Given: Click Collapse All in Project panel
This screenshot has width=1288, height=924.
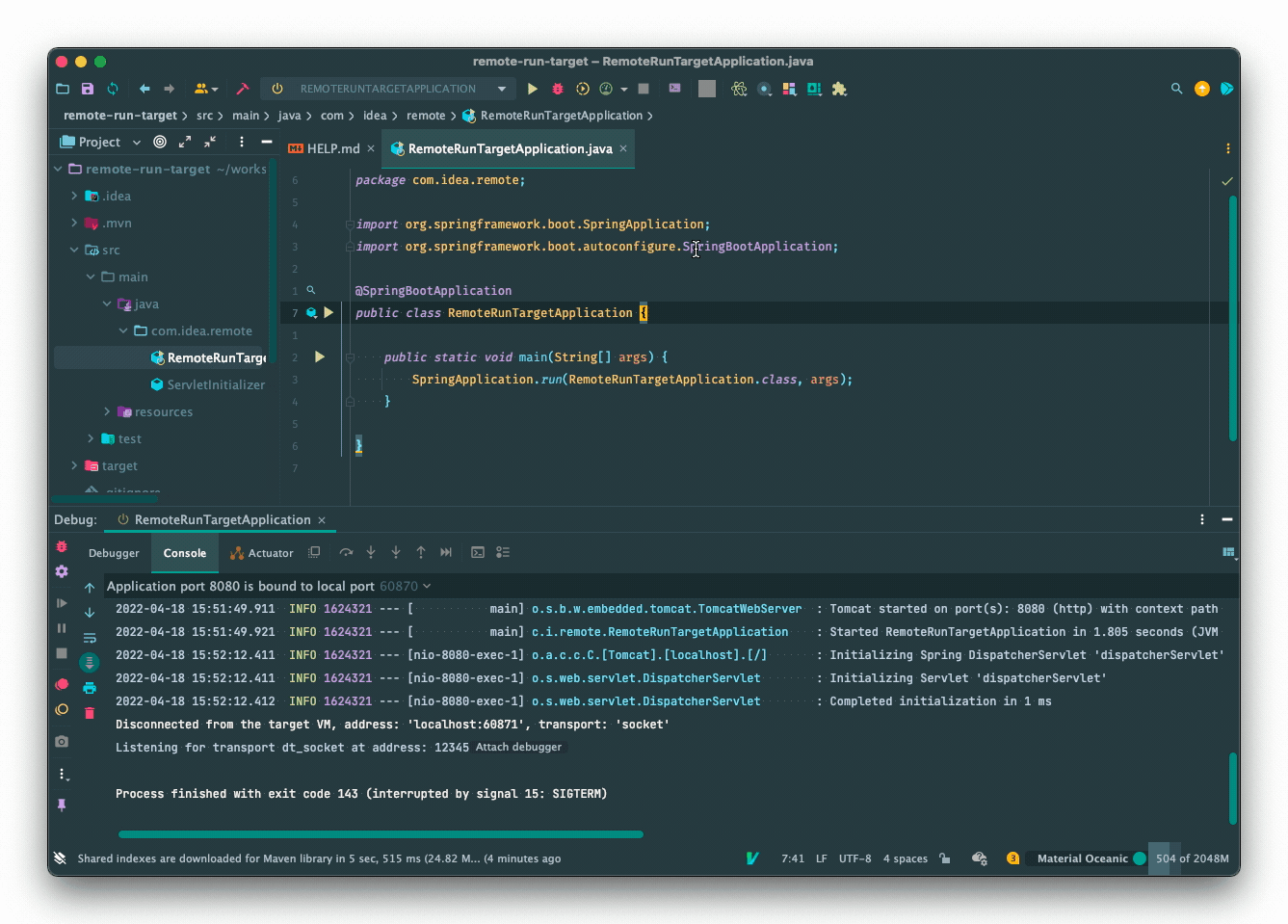Looking at the screenshot, I should tap(210, 142).
